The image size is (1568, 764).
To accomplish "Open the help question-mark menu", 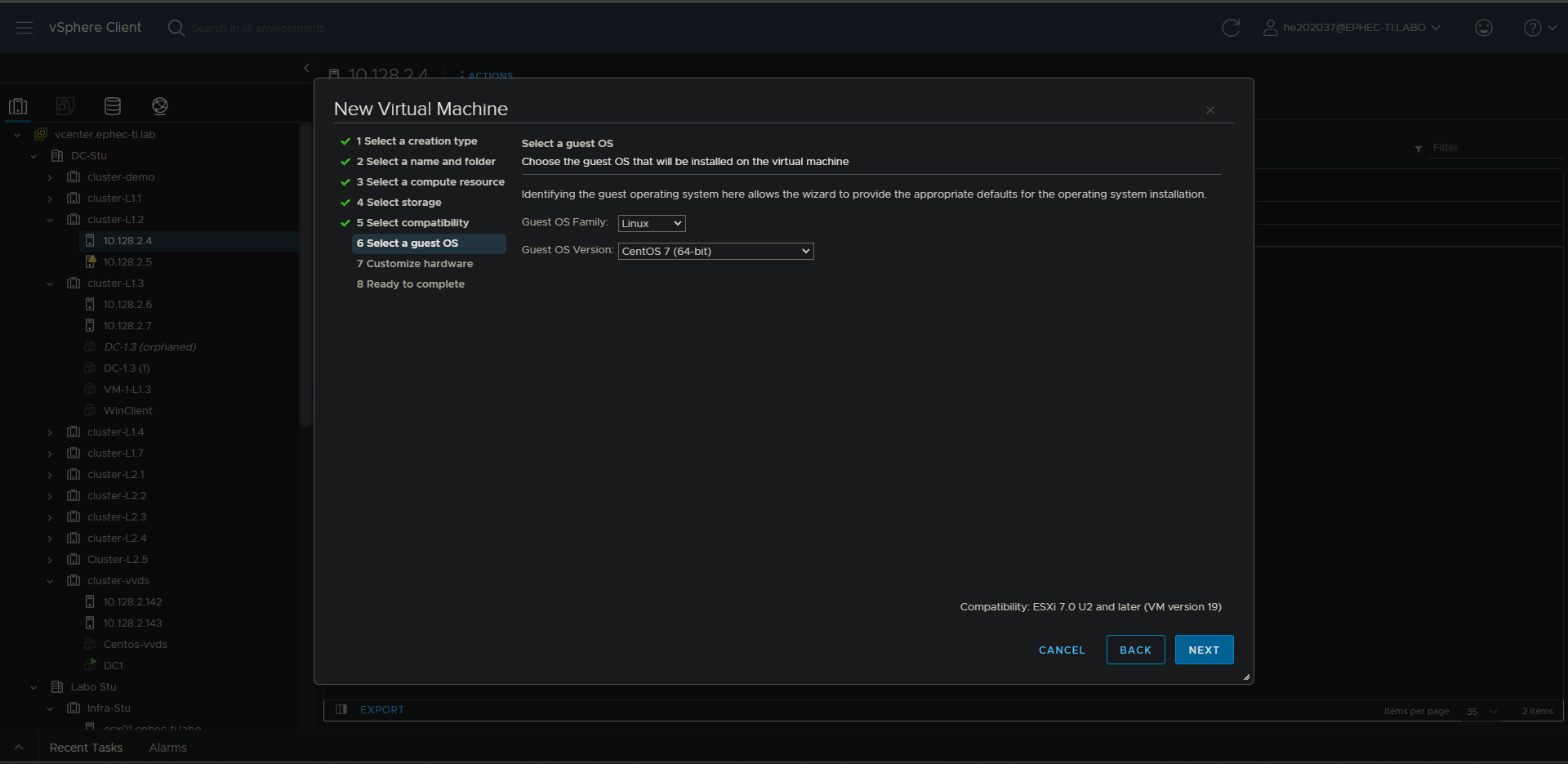I will click(1539, 28).
